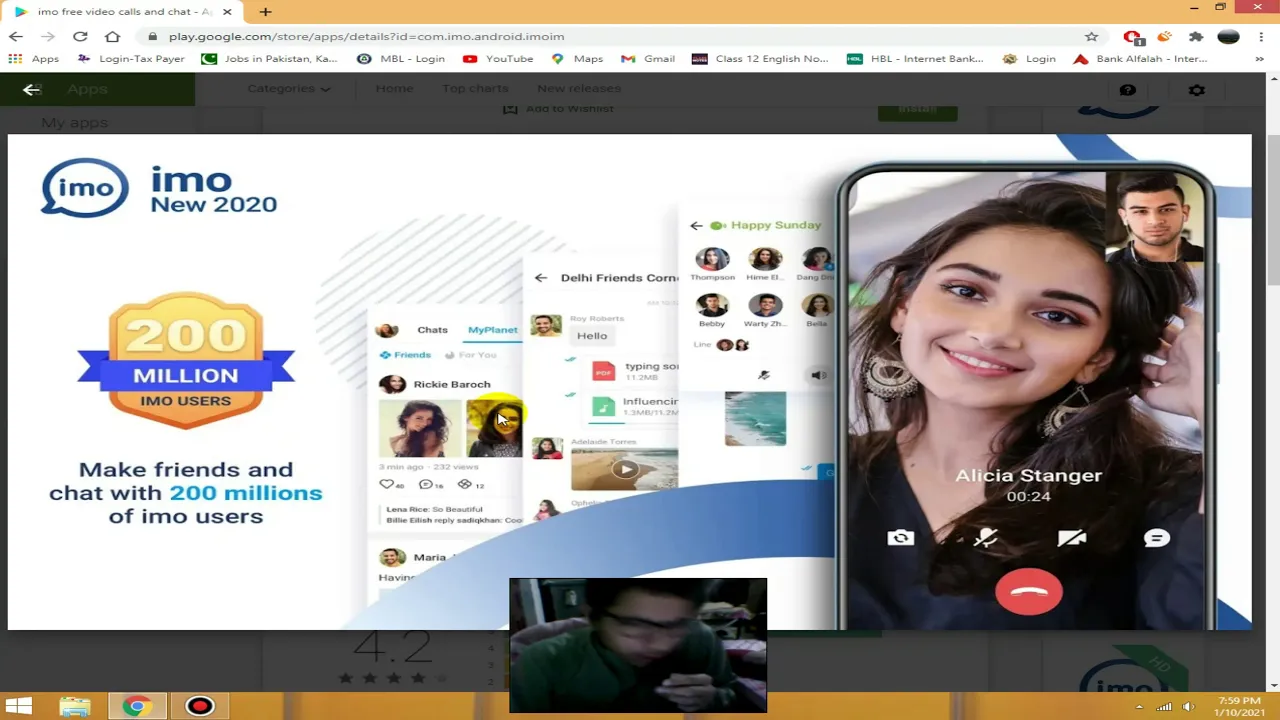1280x720 pixels.
Task: Expand the Categories dropdown
Action: coord(288,88)
